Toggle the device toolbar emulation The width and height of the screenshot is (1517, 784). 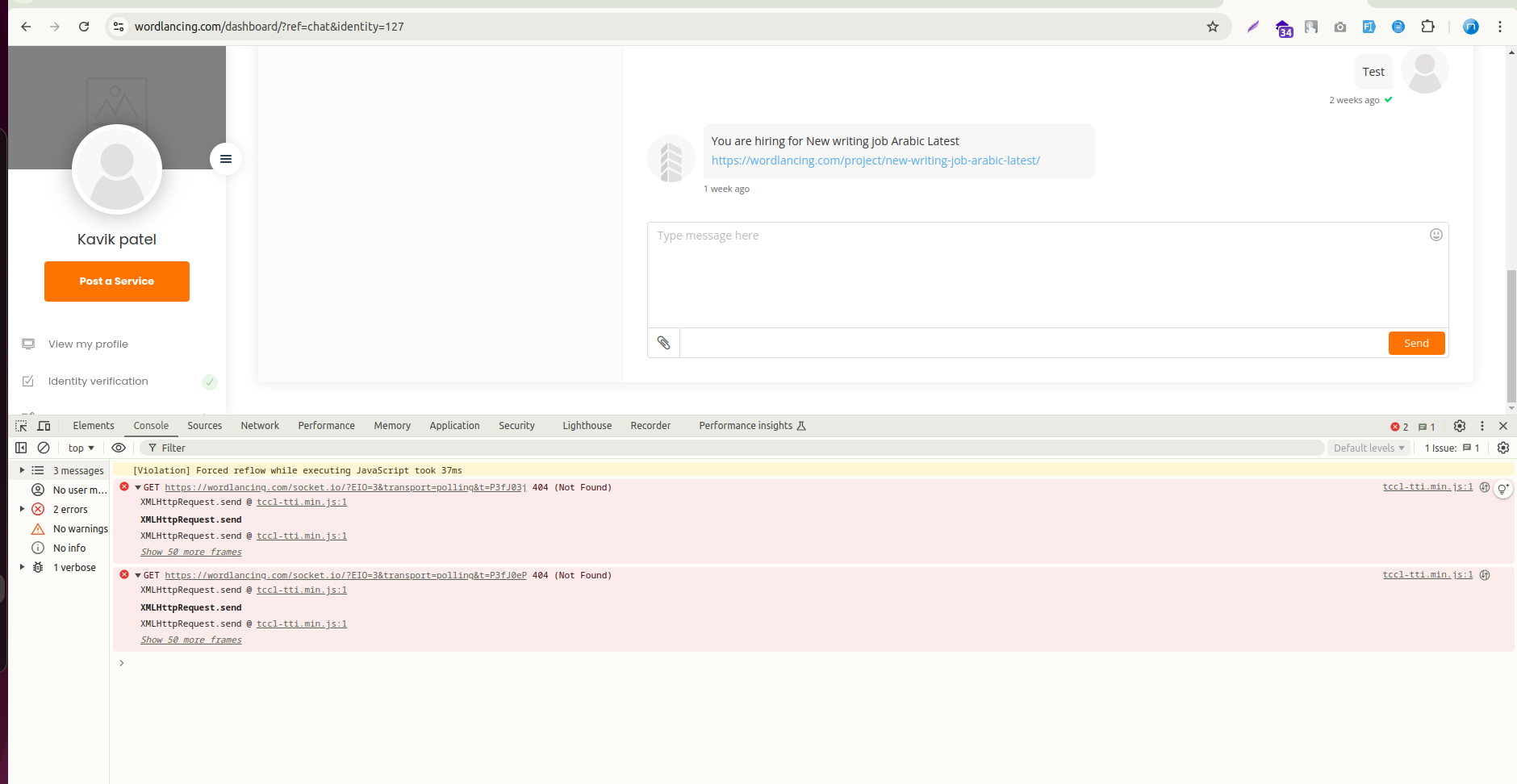pos(44,426)
